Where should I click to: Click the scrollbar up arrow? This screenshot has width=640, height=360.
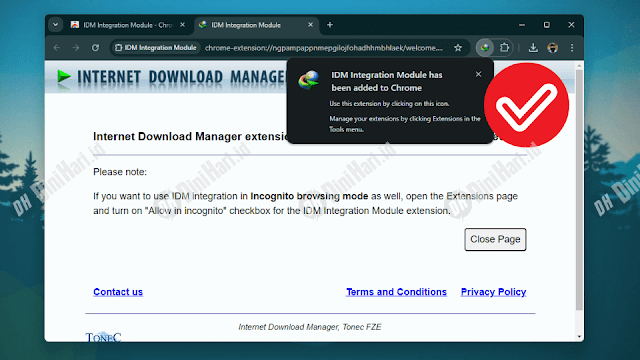(x=579, y=65)
